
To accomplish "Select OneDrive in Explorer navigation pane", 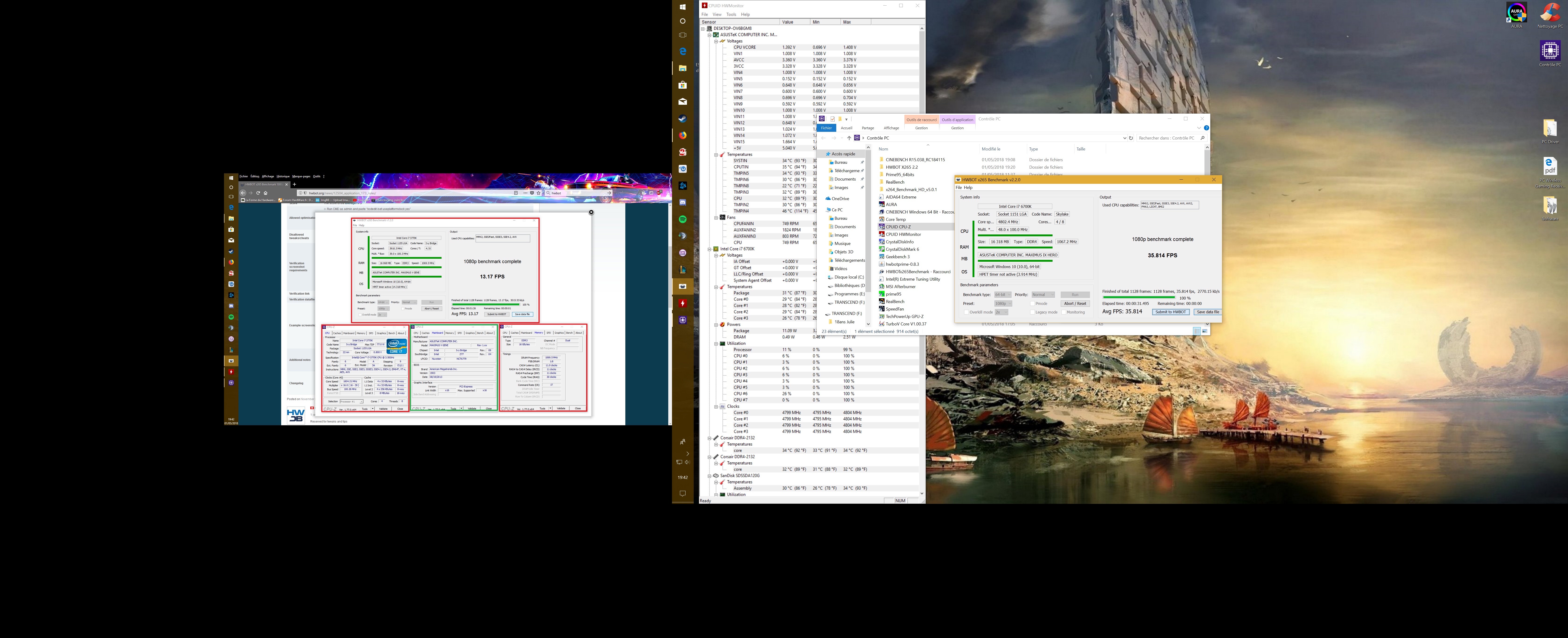I will [x=840, y=199].
